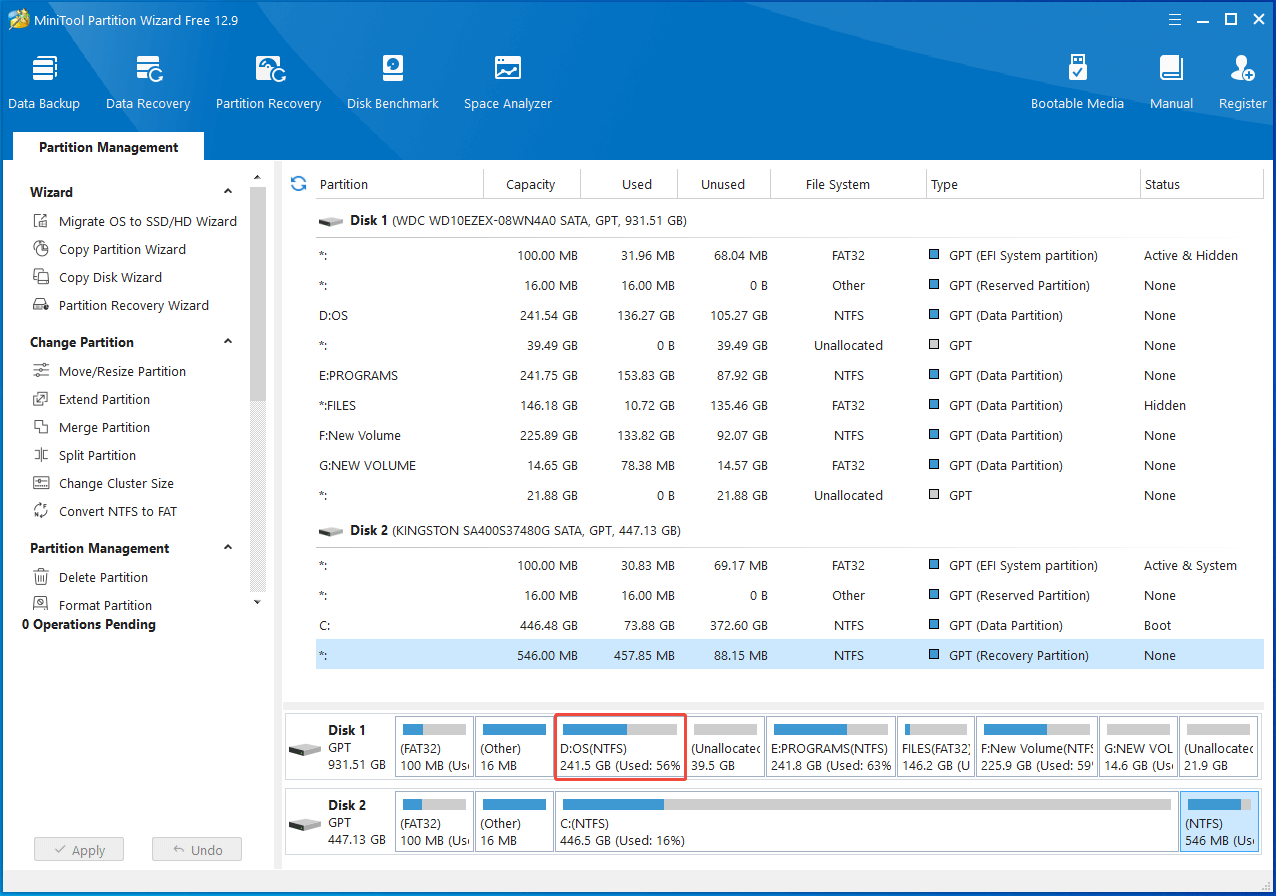Select the Partition Management tab
Viewport: 1276px width, 896px height.
pyautogui.click(x=108, y=147)
